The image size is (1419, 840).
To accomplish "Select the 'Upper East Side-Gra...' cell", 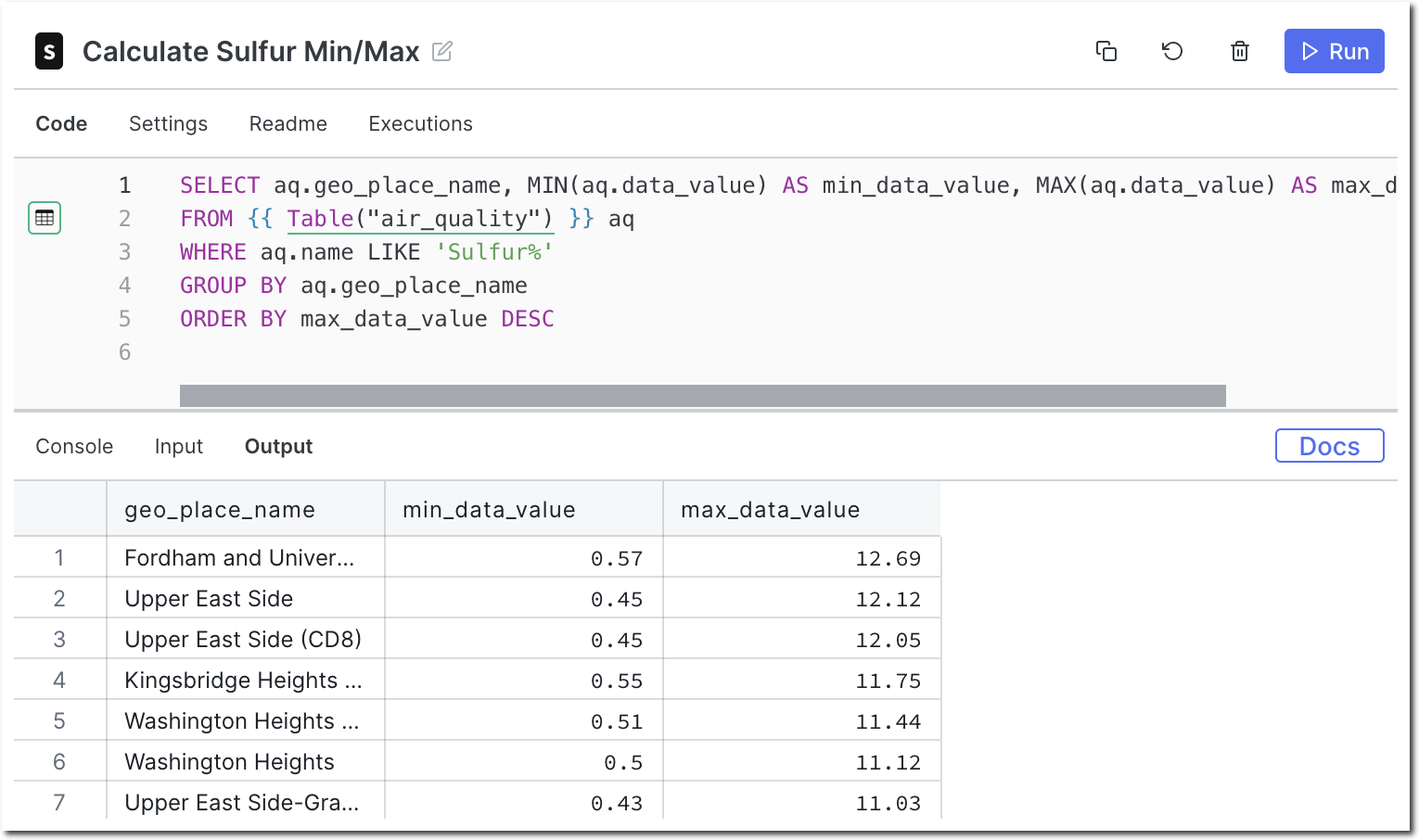I will (246, 802).
